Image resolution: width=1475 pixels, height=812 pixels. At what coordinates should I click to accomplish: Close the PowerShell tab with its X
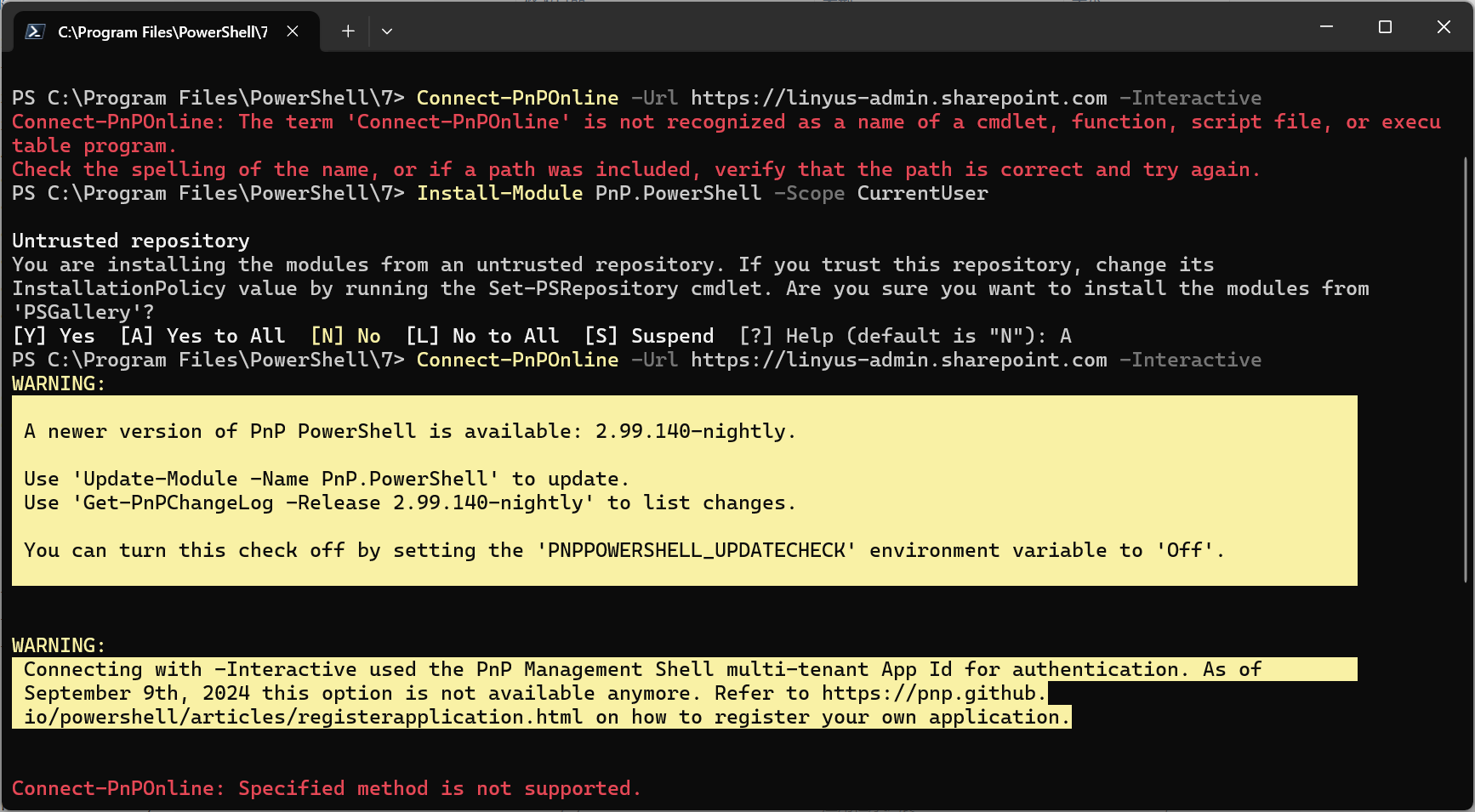(x=293, y=31)
